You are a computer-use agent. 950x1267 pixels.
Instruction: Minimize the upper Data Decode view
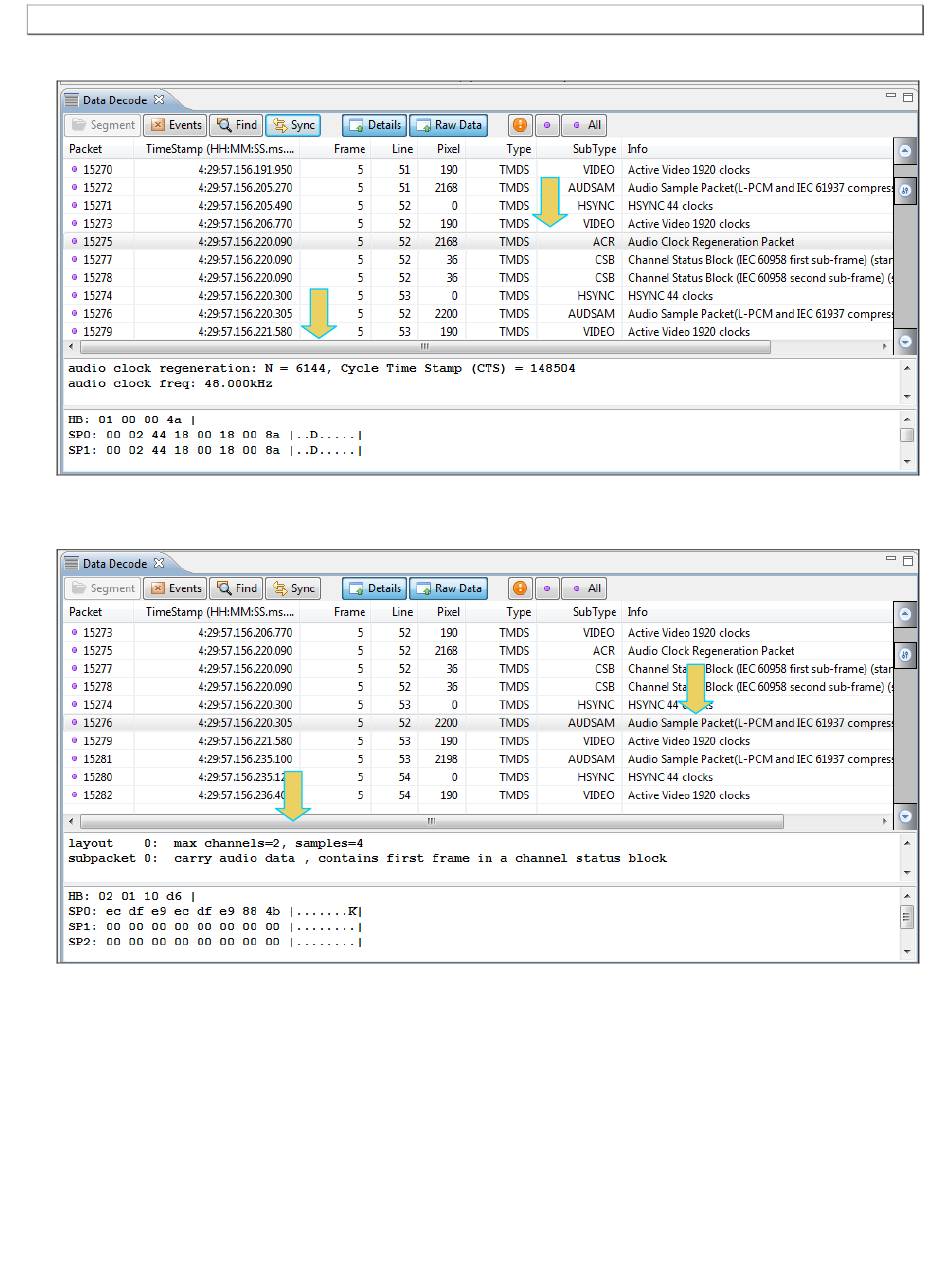[891, 95]
